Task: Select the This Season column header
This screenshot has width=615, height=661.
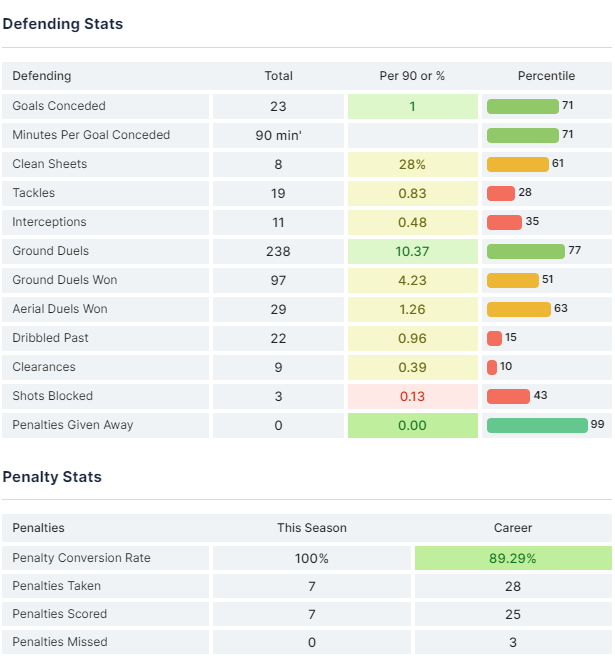Action: tap(312, 528)
